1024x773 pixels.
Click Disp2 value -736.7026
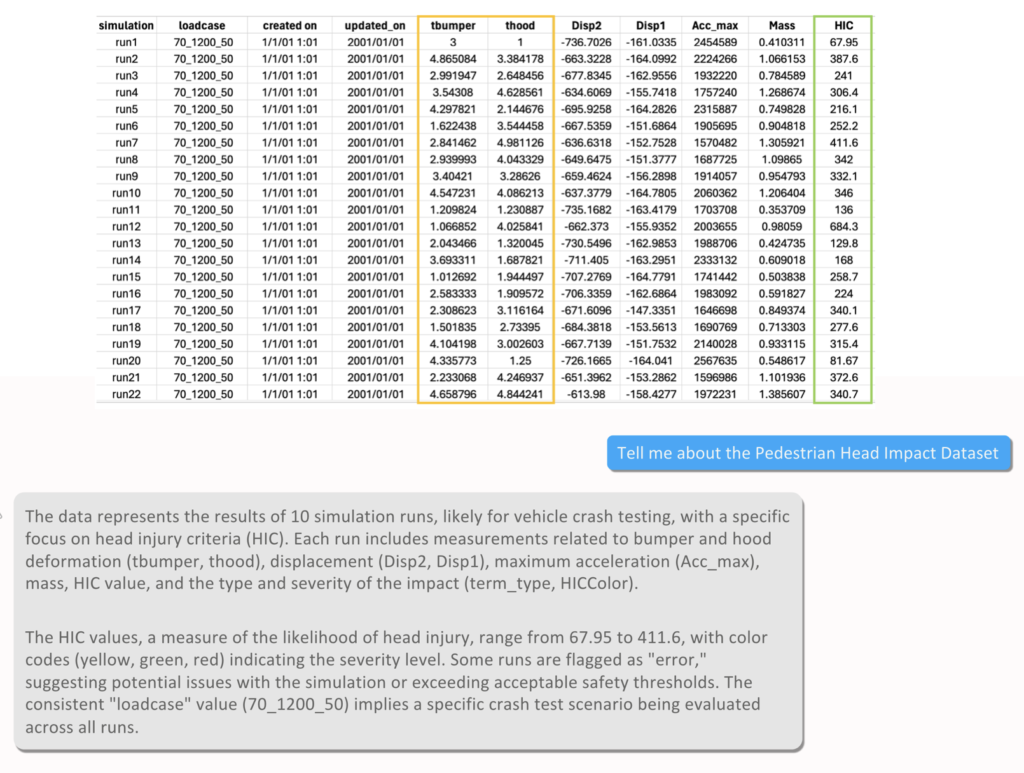586,42
